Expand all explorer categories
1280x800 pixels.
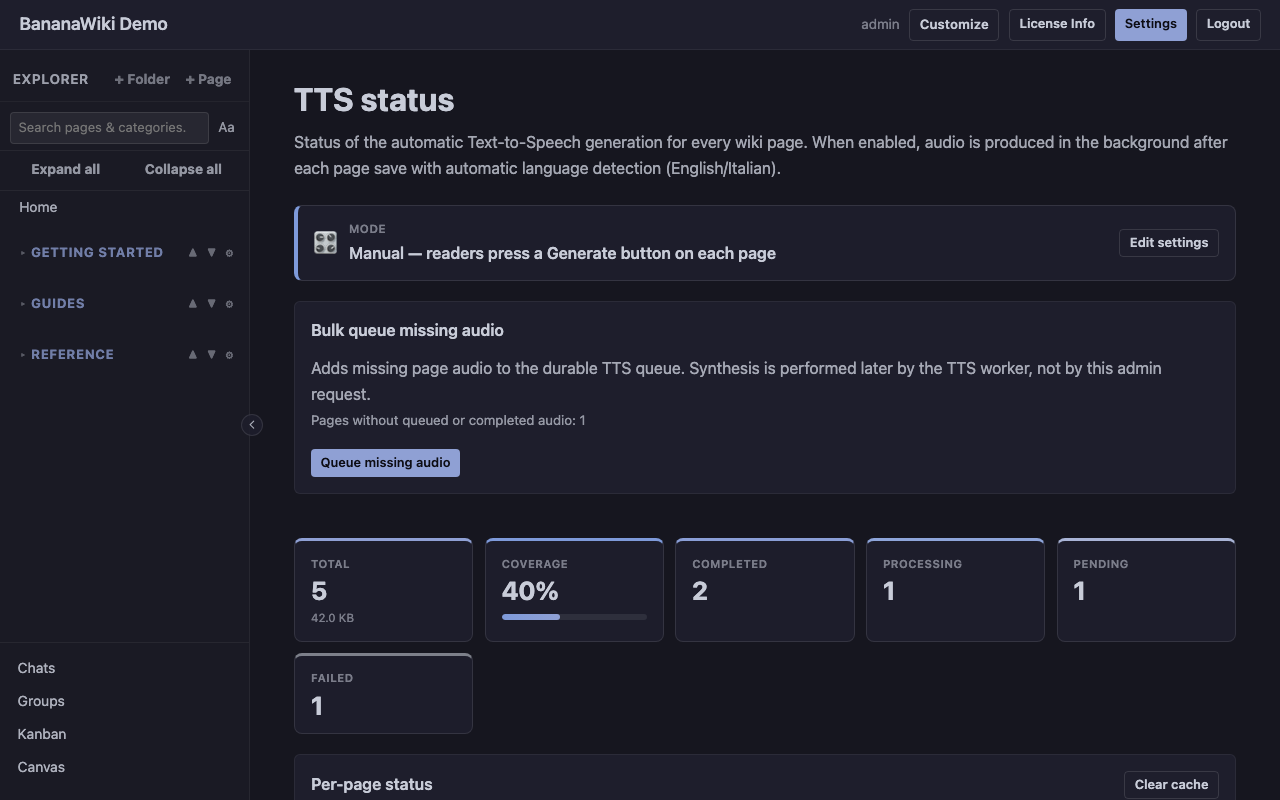point(65,169)
